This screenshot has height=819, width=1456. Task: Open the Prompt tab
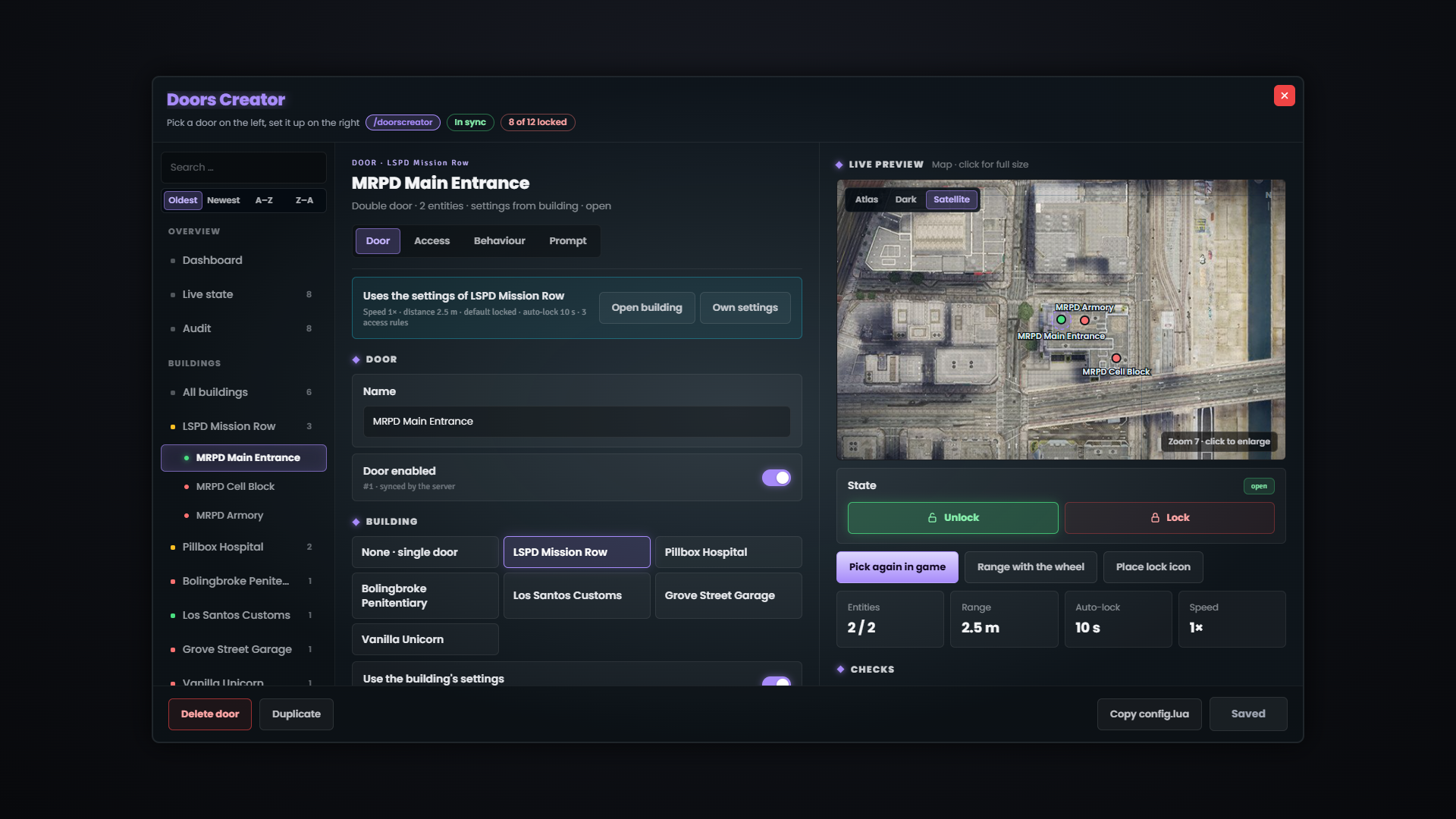567,241
